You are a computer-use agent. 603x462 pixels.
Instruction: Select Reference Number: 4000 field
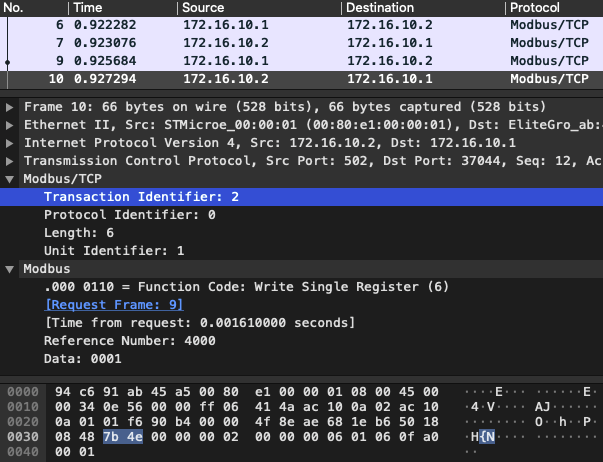302,341
